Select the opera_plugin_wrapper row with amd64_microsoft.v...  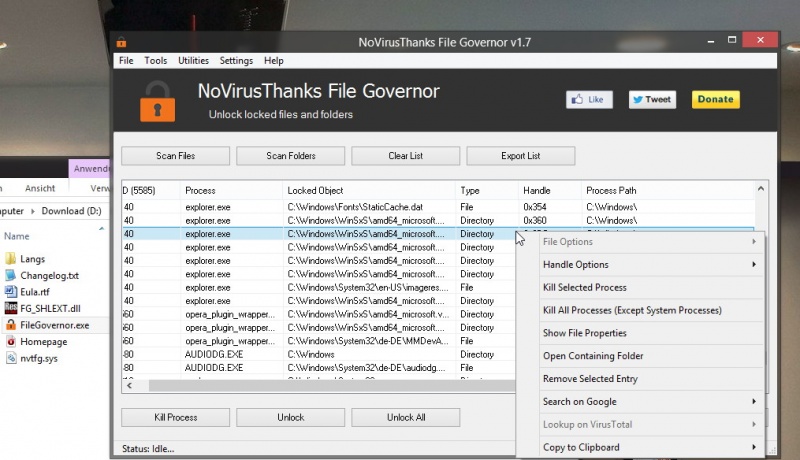[x=319, y=314]
